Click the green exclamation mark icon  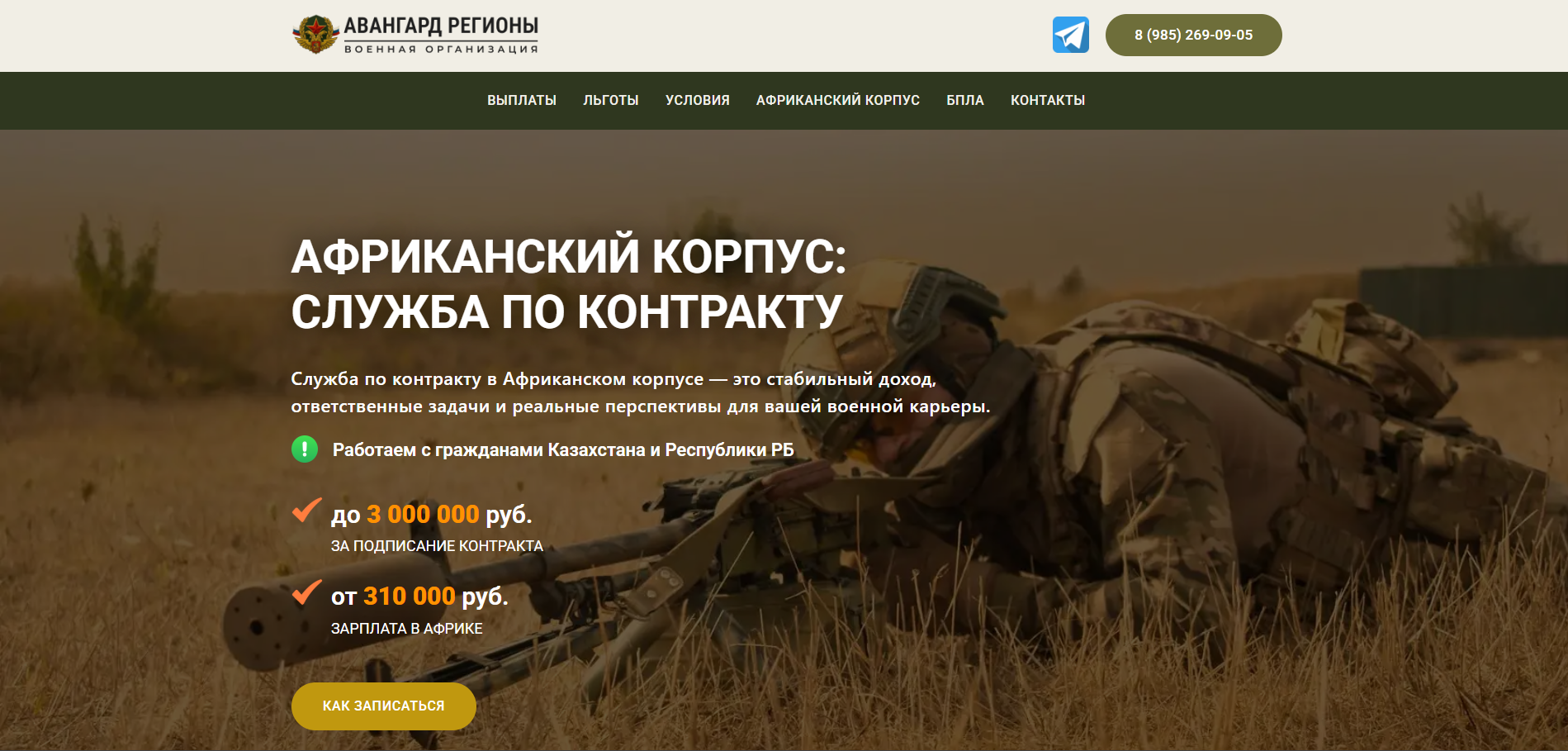point(305,449)
